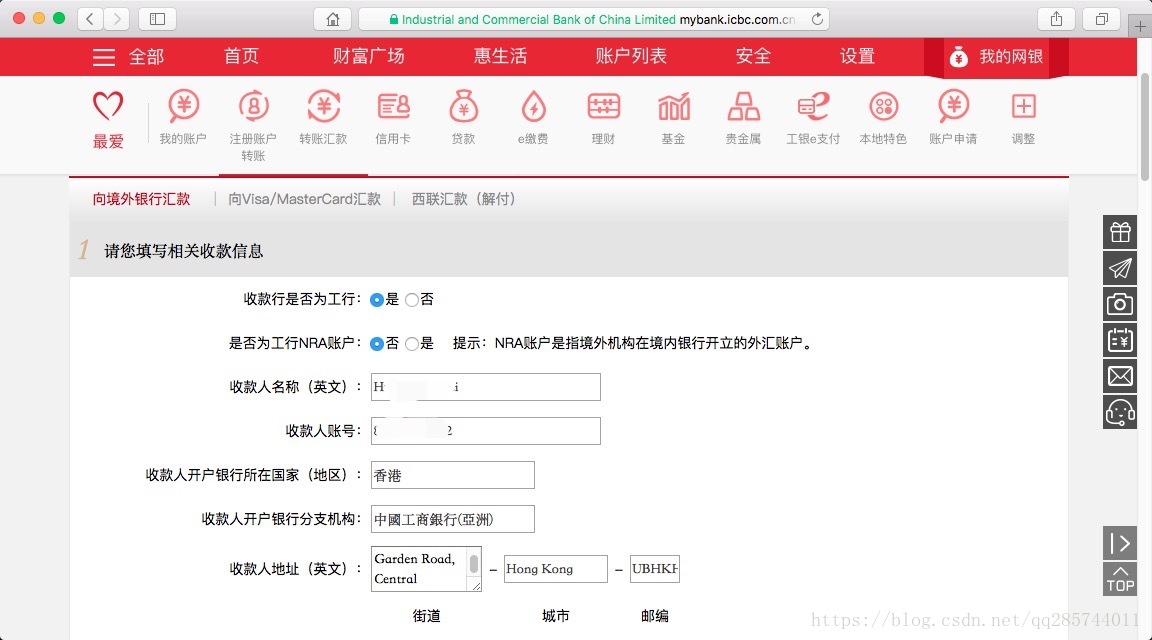Select 是 for 是否为工行NRA账户
Viewport: 1152px width, 640px height.
pos(412,344)
